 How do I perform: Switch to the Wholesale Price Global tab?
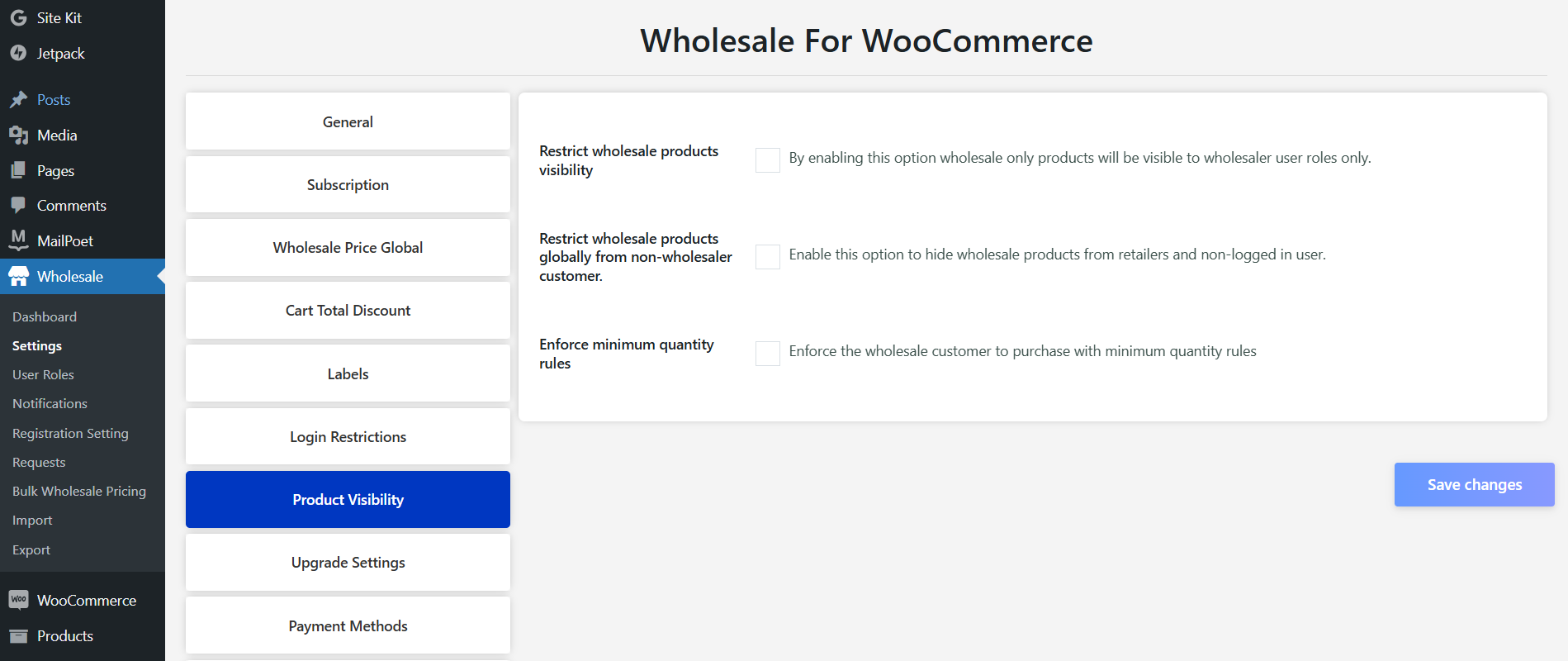pyautogui.click(x=347, y=247)
